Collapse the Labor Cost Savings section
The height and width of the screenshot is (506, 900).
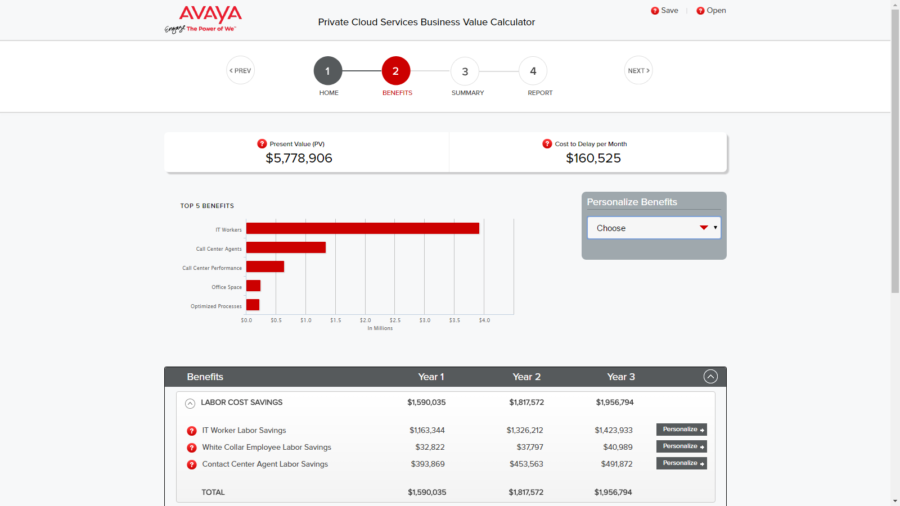tap(190, 403)
